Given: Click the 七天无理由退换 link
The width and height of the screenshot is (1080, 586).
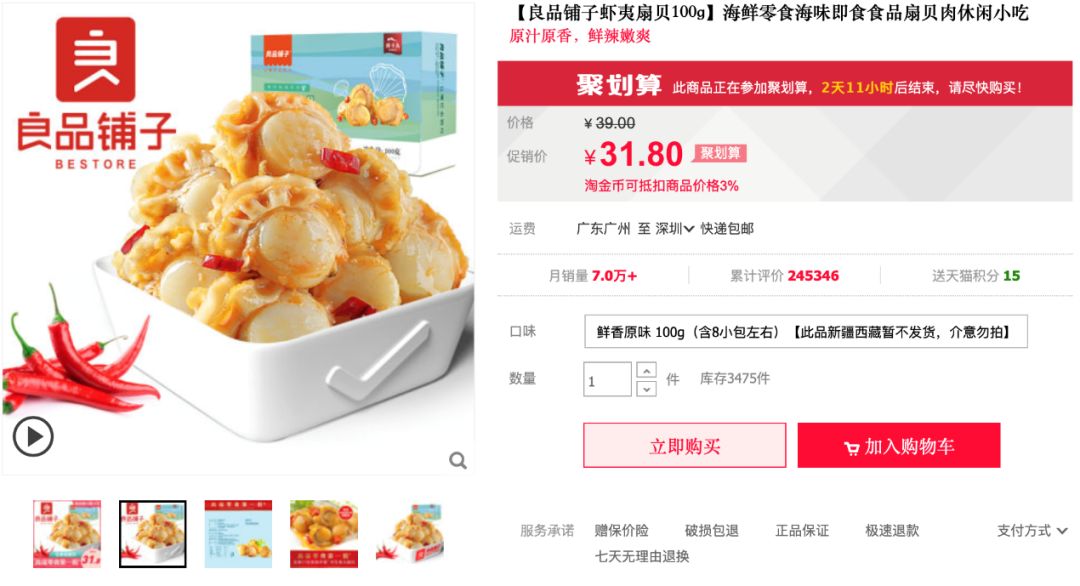Looking at the screenshot, I should (642, 556).
